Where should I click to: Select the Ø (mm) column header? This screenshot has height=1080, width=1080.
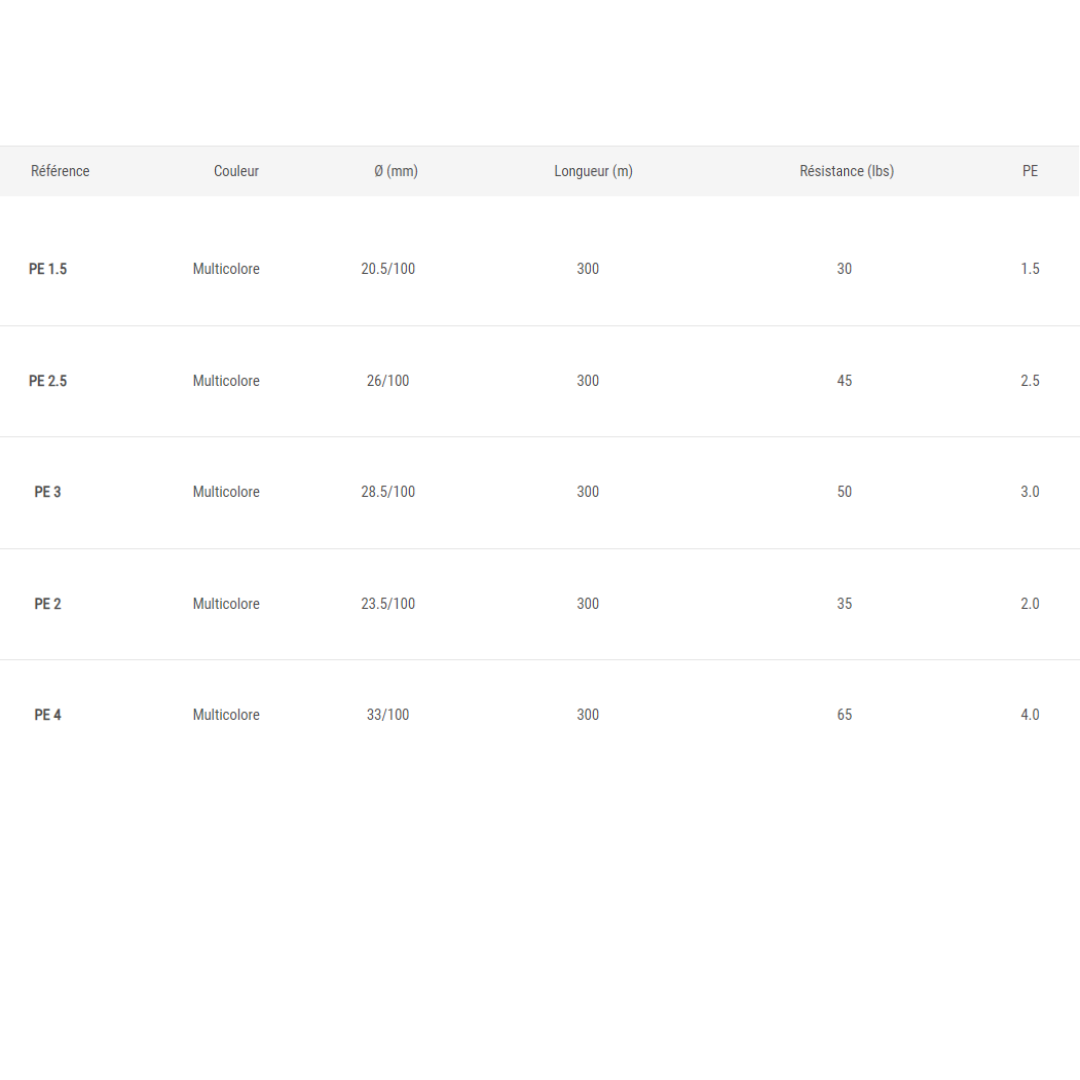(x=396, y=171)
